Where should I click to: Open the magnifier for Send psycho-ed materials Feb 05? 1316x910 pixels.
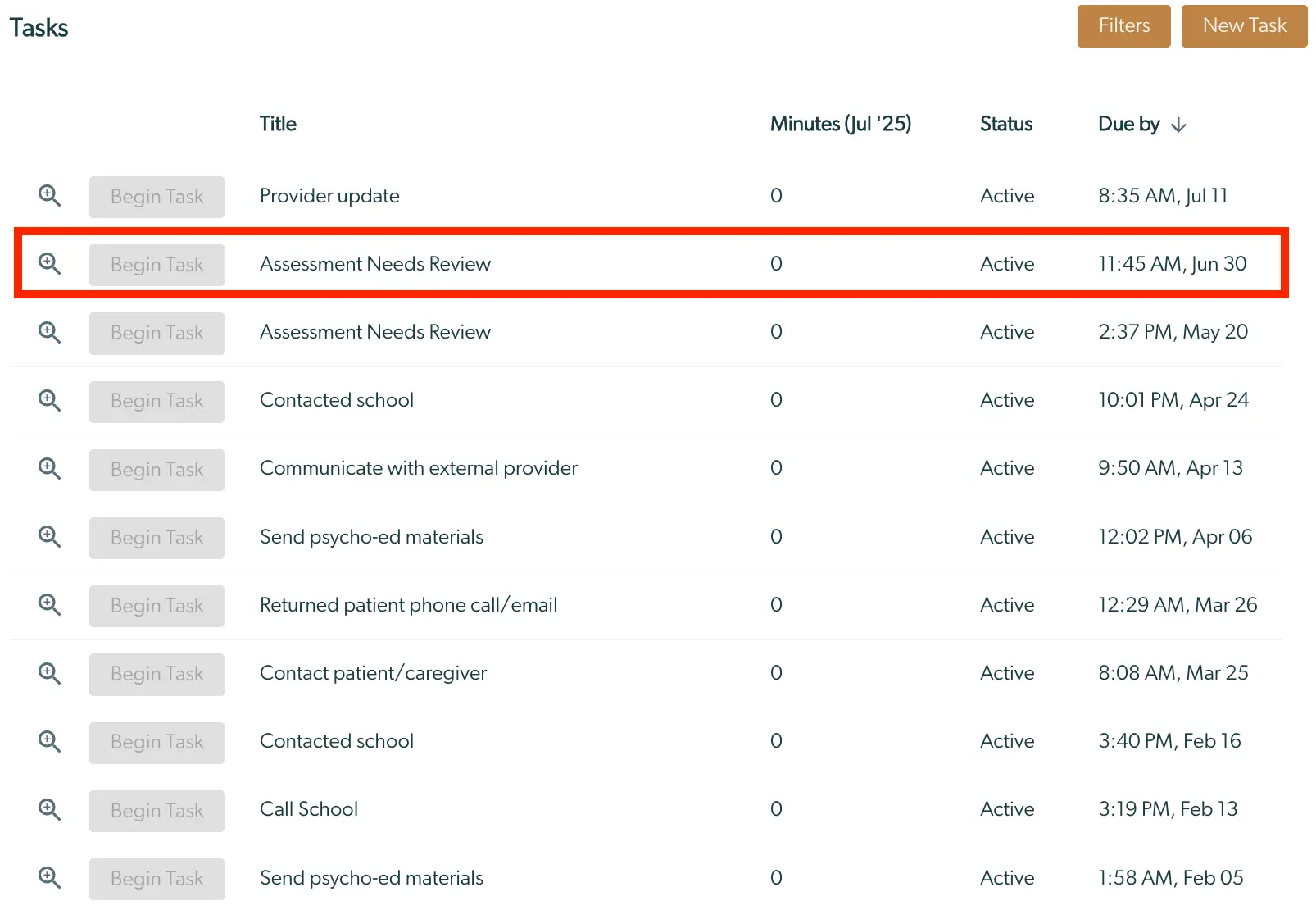pos(49,878)
